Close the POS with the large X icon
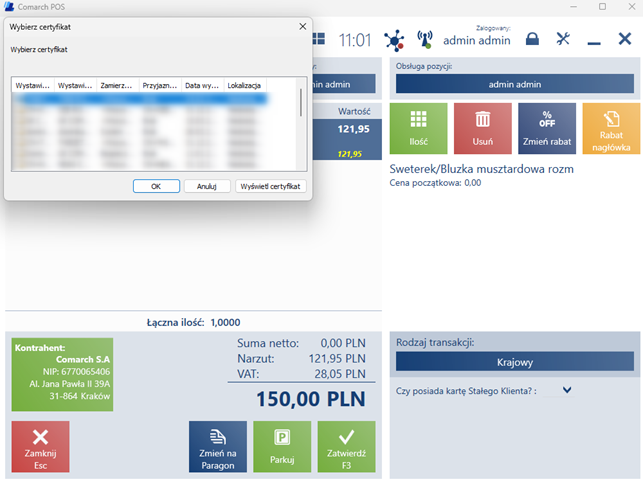The width and height of the screenshot is (643, 484). coord(625,39)
